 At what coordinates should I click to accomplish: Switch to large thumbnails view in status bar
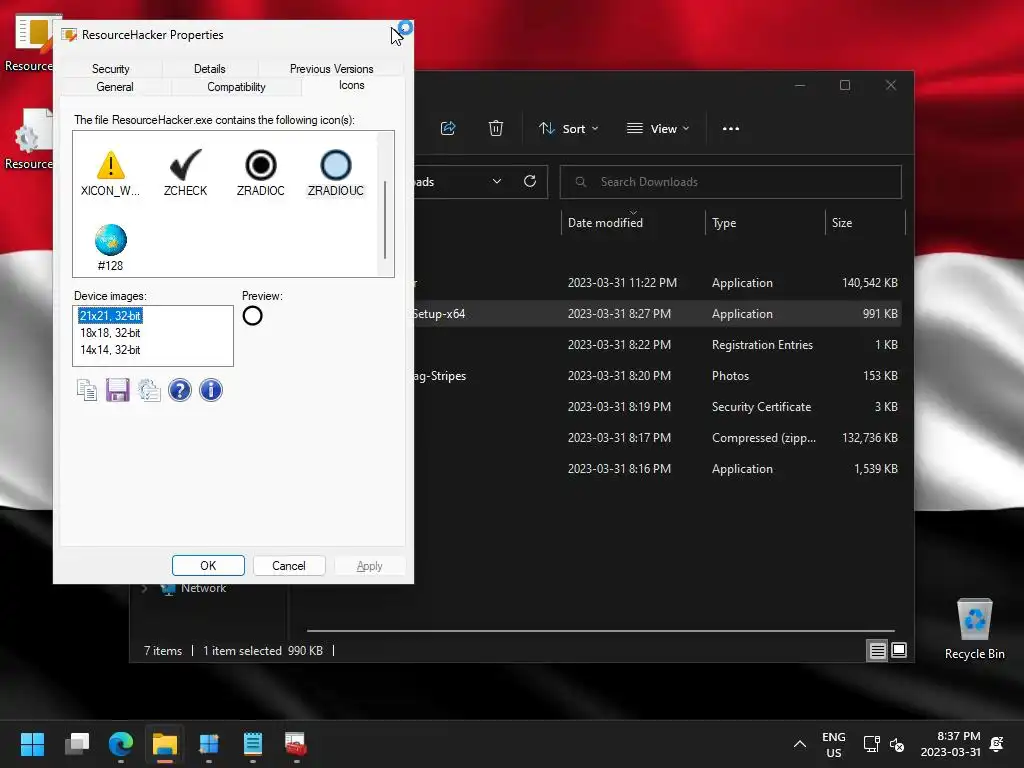click(x=899, y=650)
